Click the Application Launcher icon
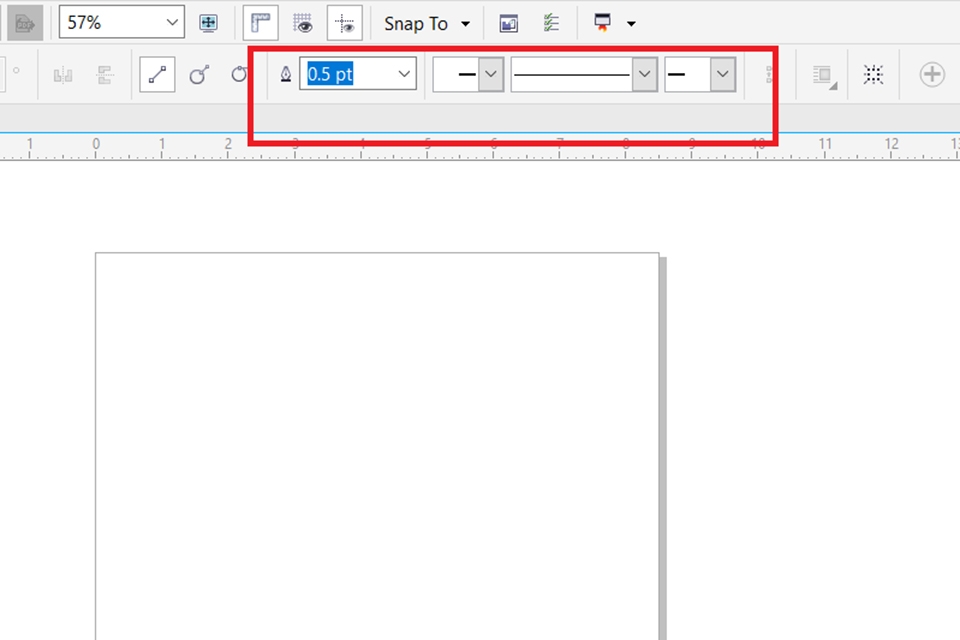 602,23
